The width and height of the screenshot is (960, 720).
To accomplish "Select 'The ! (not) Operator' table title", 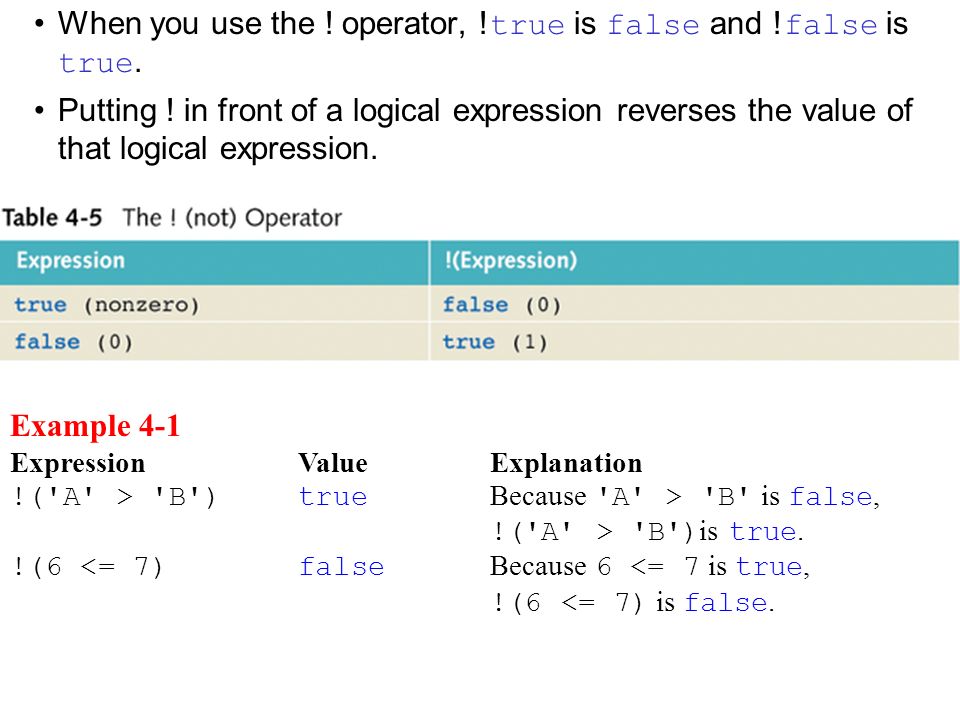I will pos(232,218).
